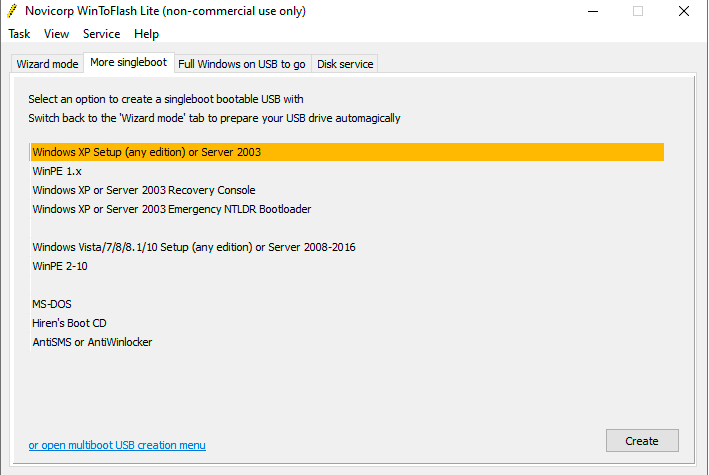The width and height of the screenshot is (709, 475).
Task: Select Windows XP Setup or Server 2003 option
Action: tap(147, 152)
